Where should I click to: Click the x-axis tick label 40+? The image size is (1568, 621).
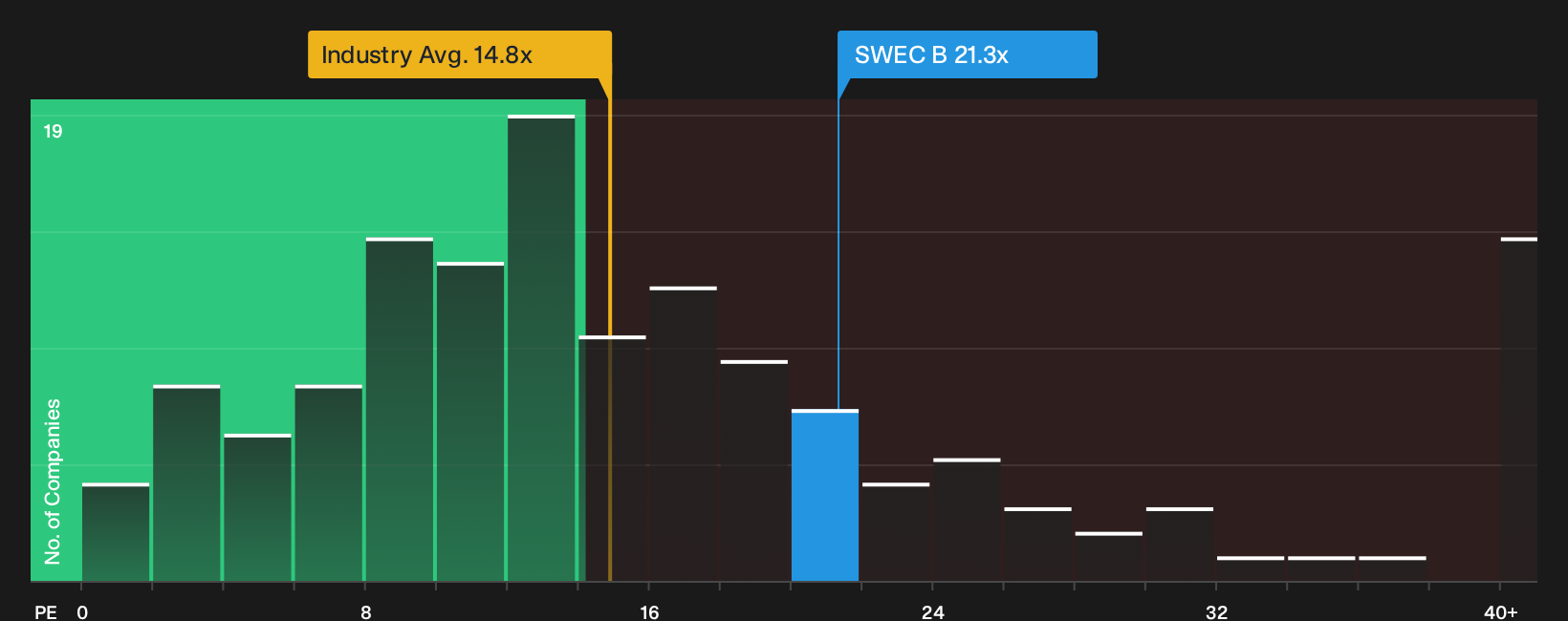[1501, 612]
